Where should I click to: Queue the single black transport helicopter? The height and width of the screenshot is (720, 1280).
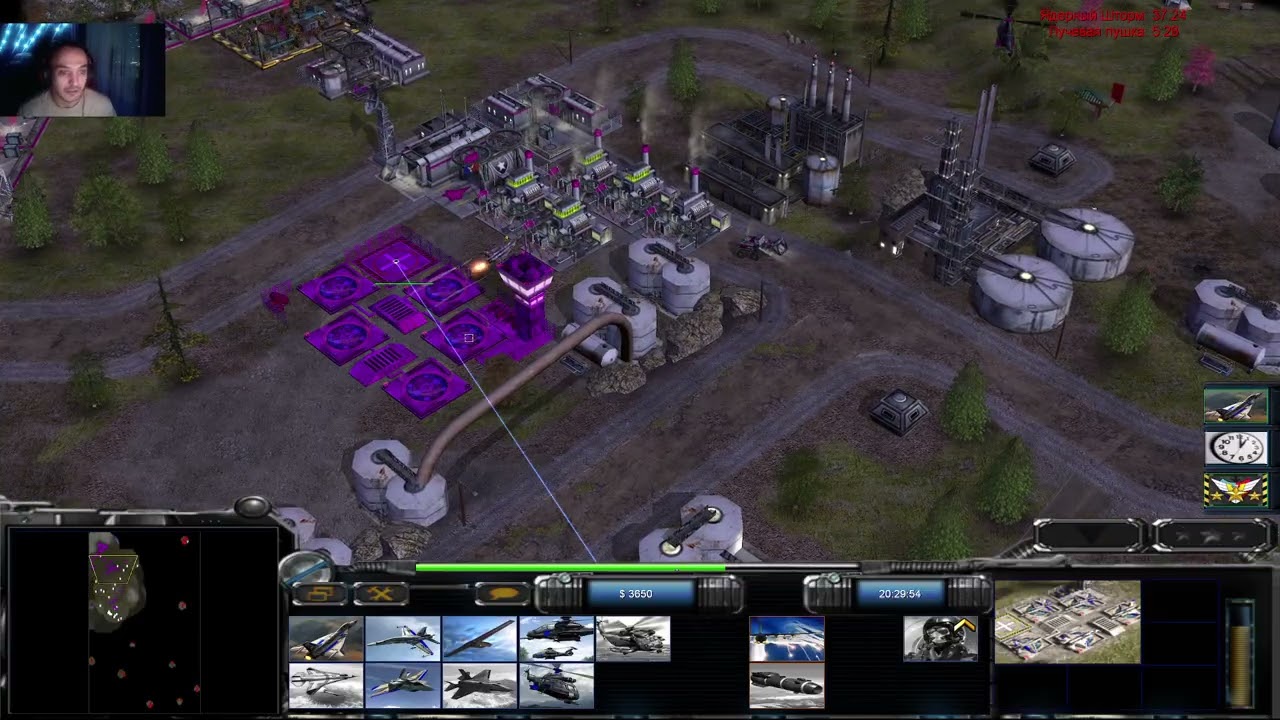click(x=556, y=686)
